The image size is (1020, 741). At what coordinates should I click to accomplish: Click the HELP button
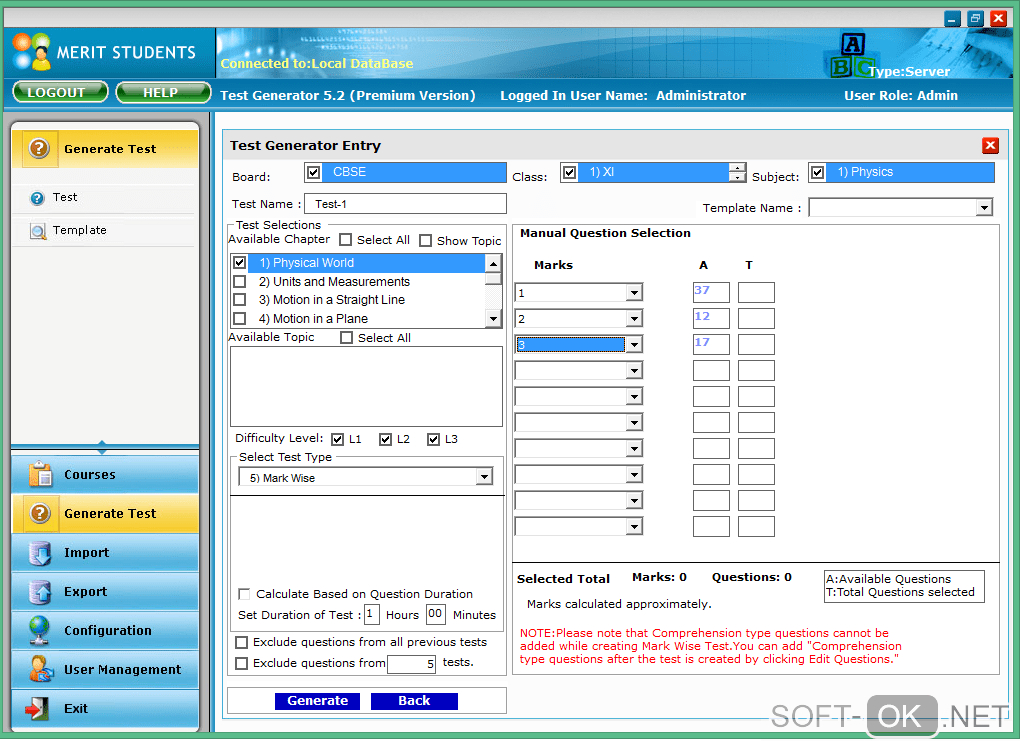163,92
